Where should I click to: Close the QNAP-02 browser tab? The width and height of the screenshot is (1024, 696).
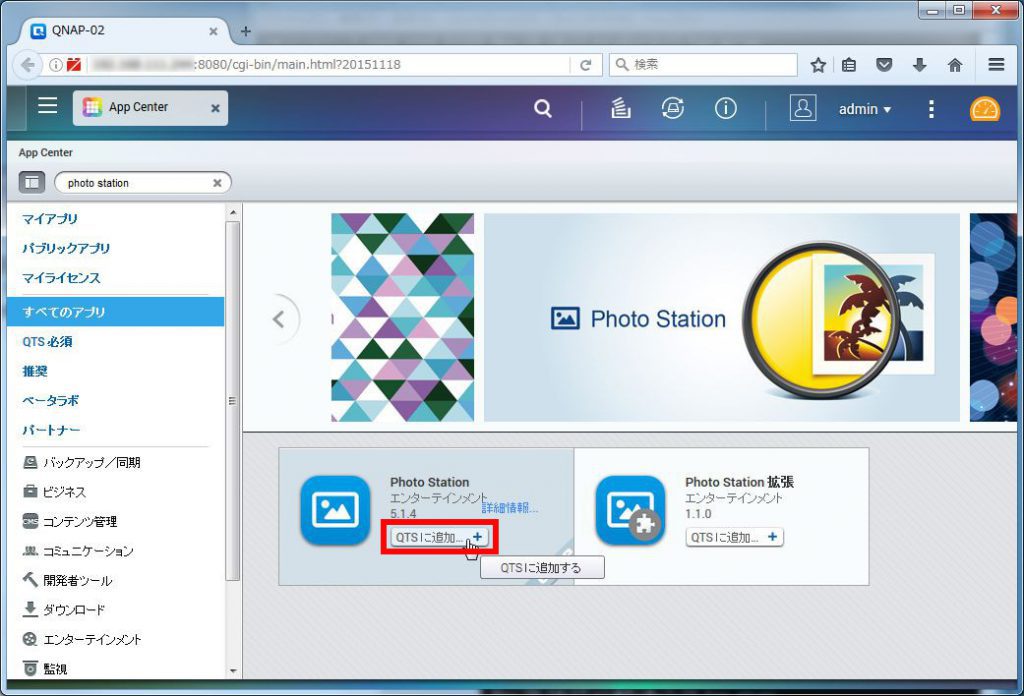pyautogui.click(x=214, y=31)
